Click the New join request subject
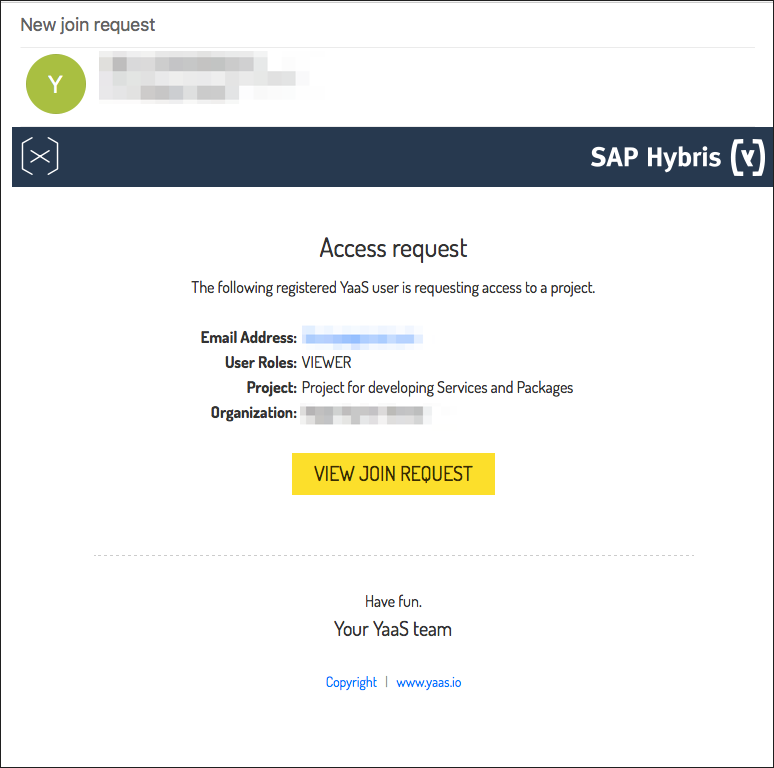774x768 pixels. click(87, 25)
